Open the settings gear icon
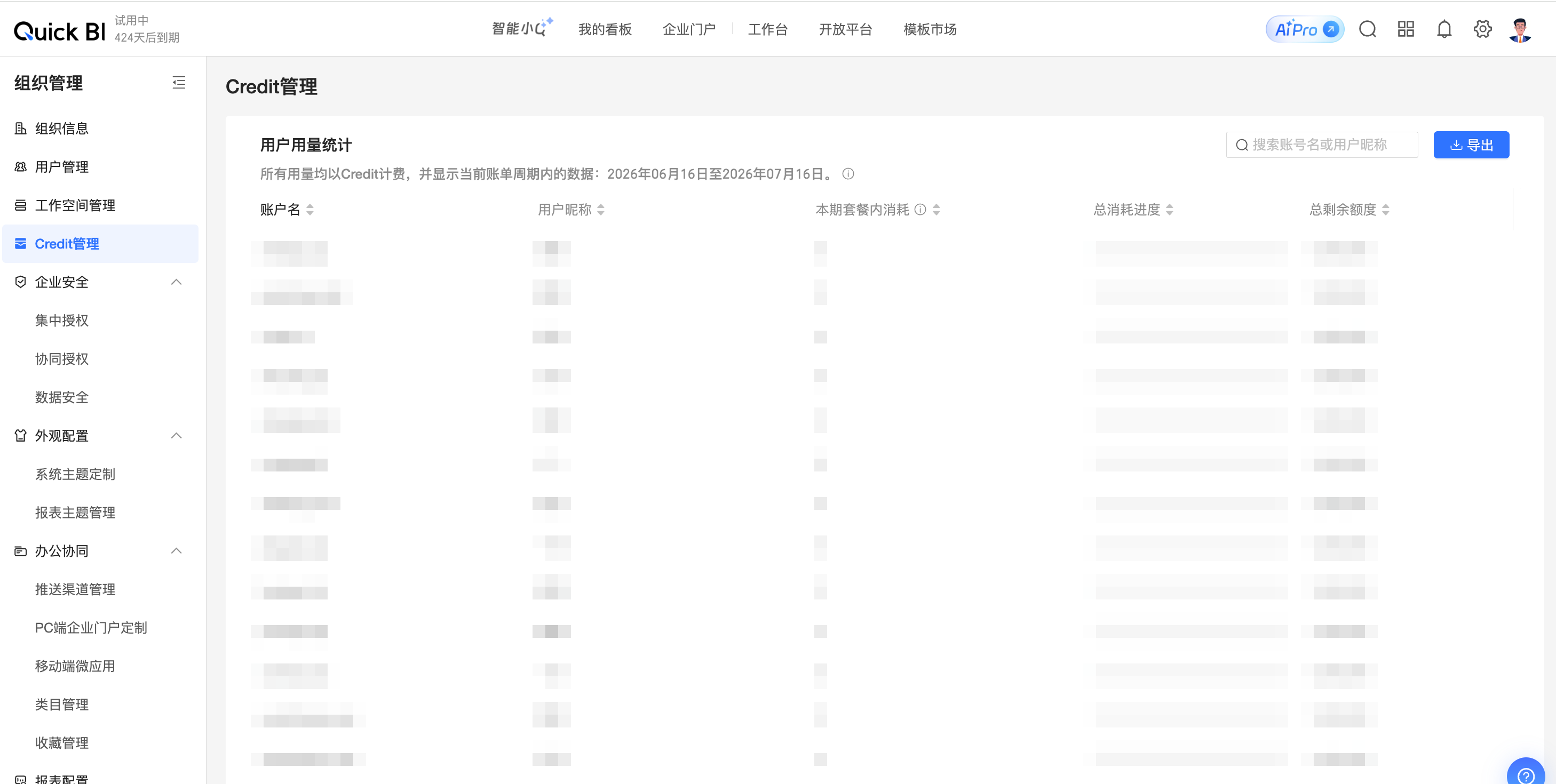The width and height of the screenshot is (1556, 784). point(1482,29)
